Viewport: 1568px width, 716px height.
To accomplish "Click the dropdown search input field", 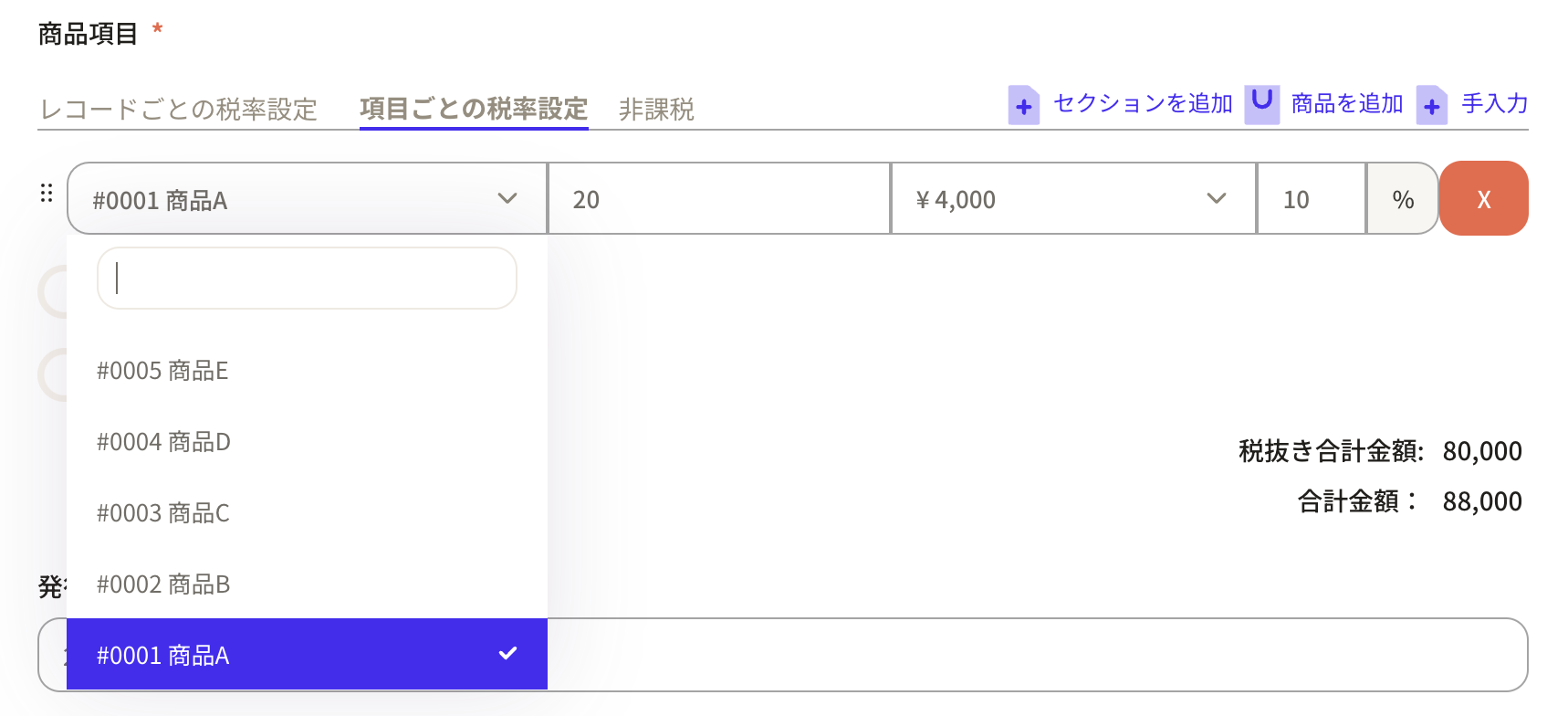I will (307, 279).
